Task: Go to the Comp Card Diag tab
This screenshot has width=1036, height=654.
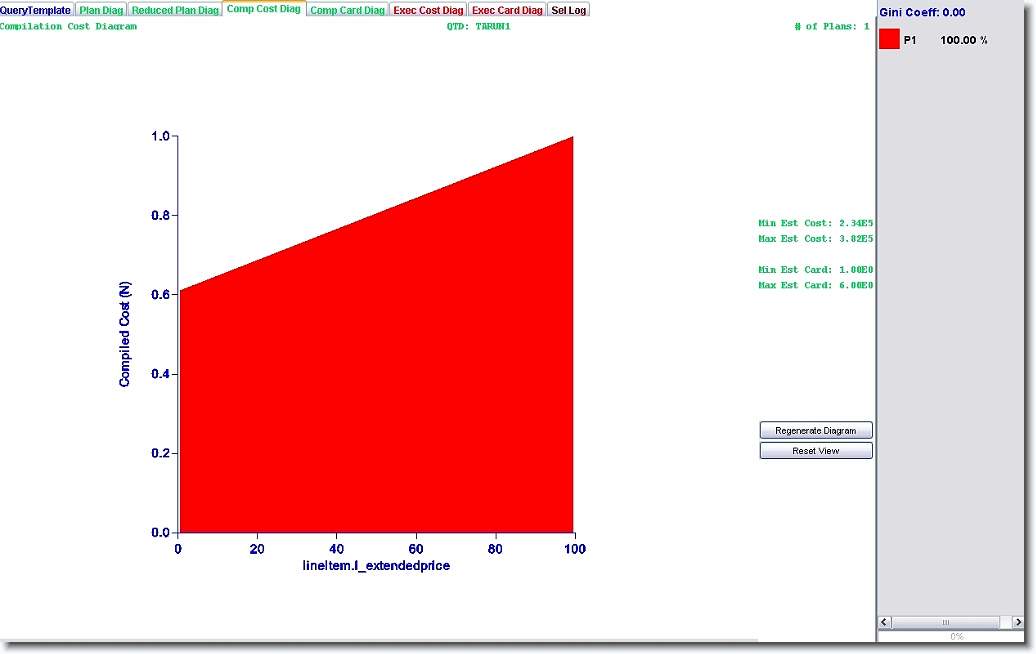Action: 347,10
